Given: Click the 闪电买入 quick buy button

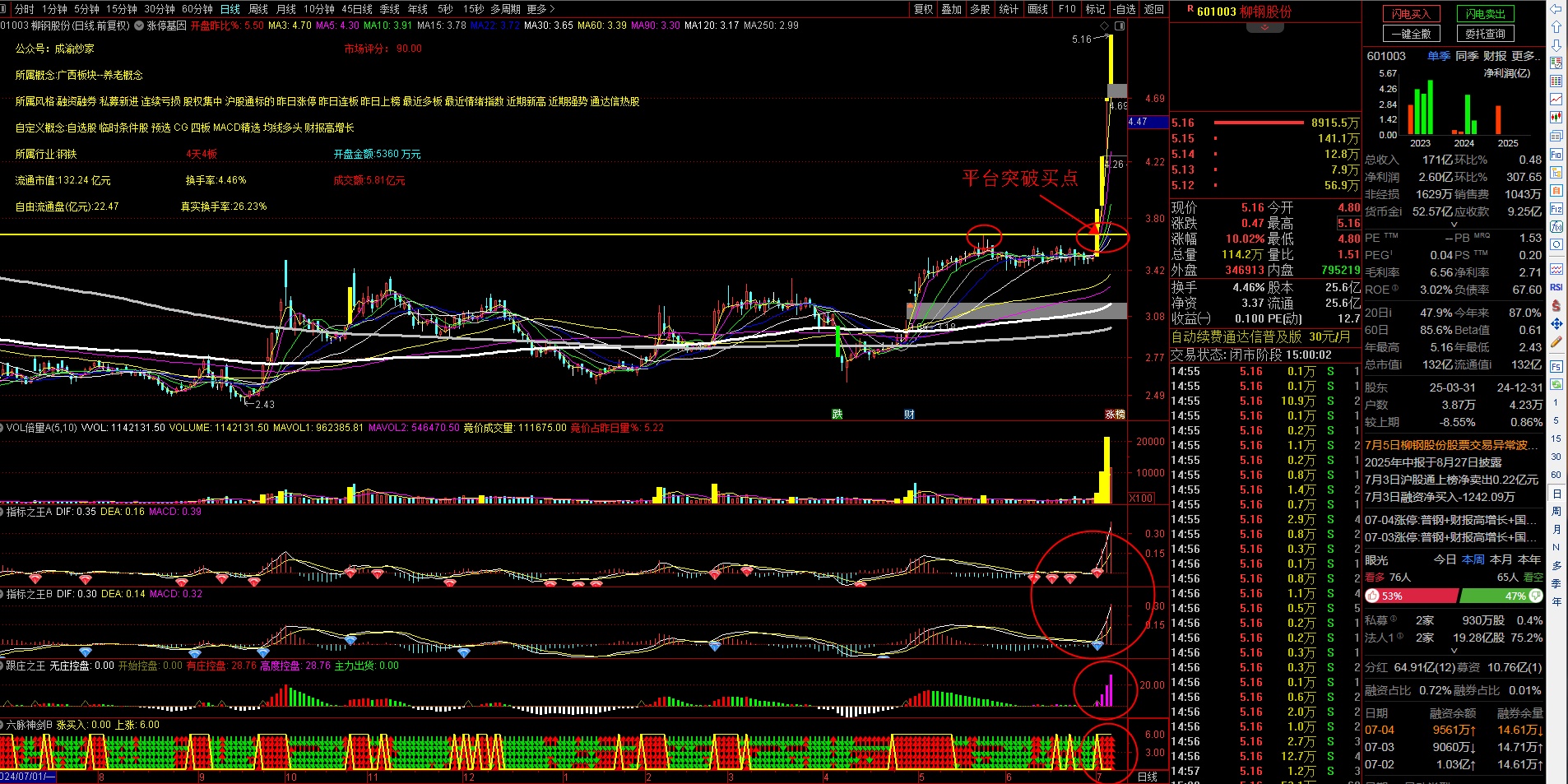Looking at the screenshot, I should 1411,14.
